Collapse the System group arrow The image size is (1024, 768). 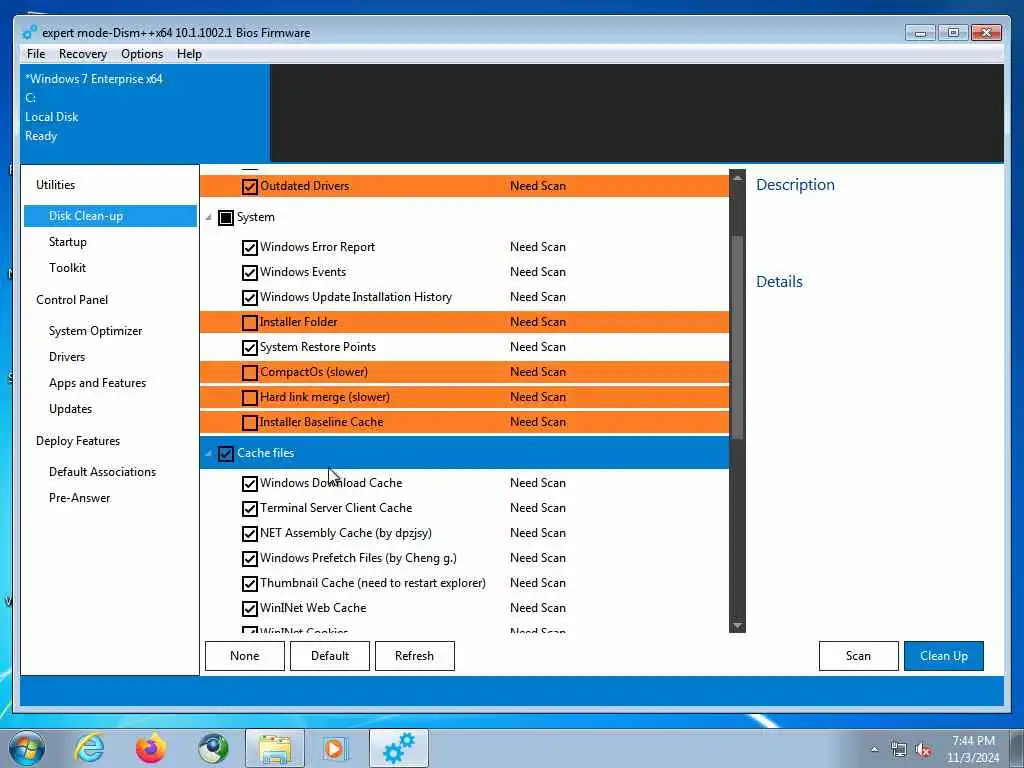click(208, 217)
